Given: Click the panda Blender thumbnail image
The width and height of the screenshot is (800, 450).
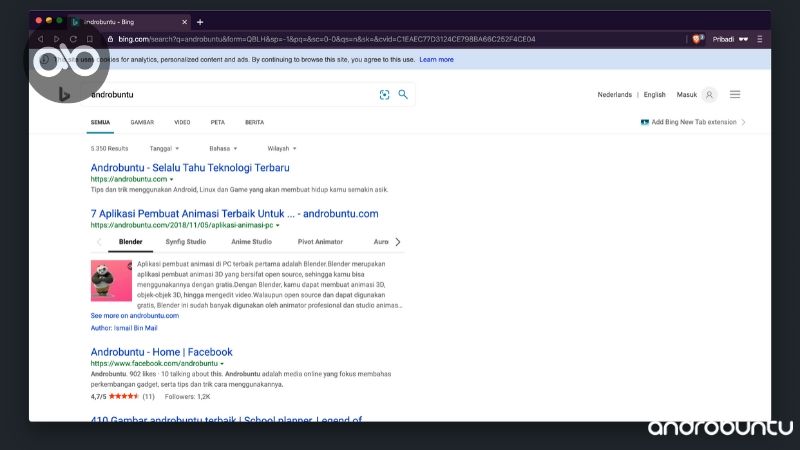Looking at the screenshot, I should click(x=111, y=281).
